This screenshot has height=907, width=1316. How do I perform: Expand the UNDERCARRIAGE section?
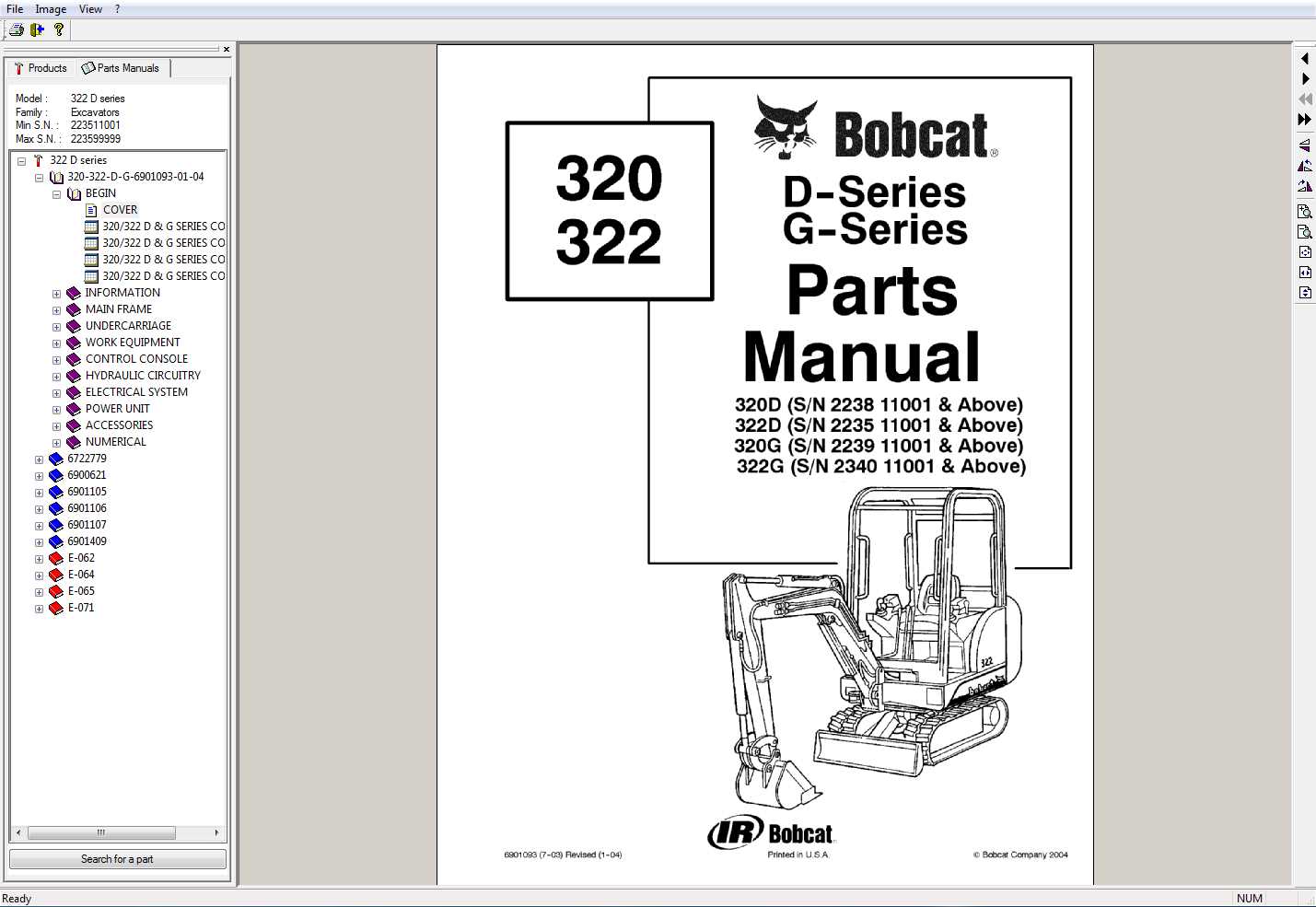(56, 327)
